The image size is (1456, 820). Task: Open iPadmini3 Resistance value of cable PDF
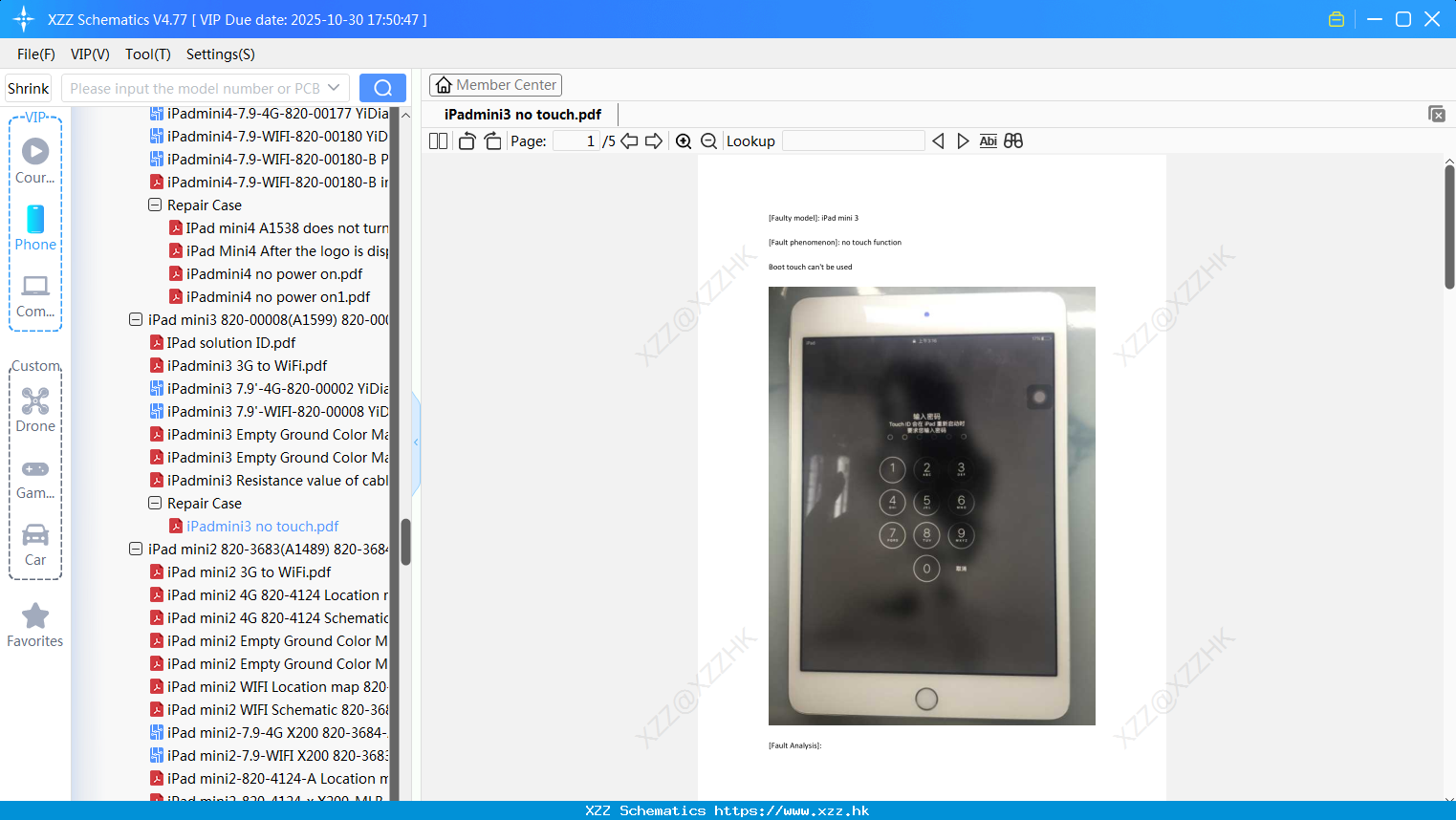tap(269, 481)
